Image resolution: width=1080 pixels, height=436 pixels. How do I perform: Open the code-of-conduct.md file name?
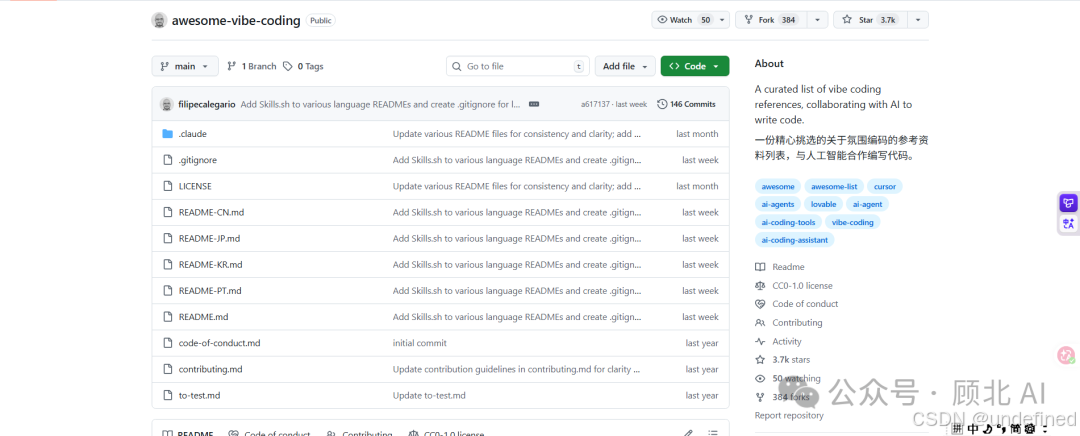click(219, 343)
